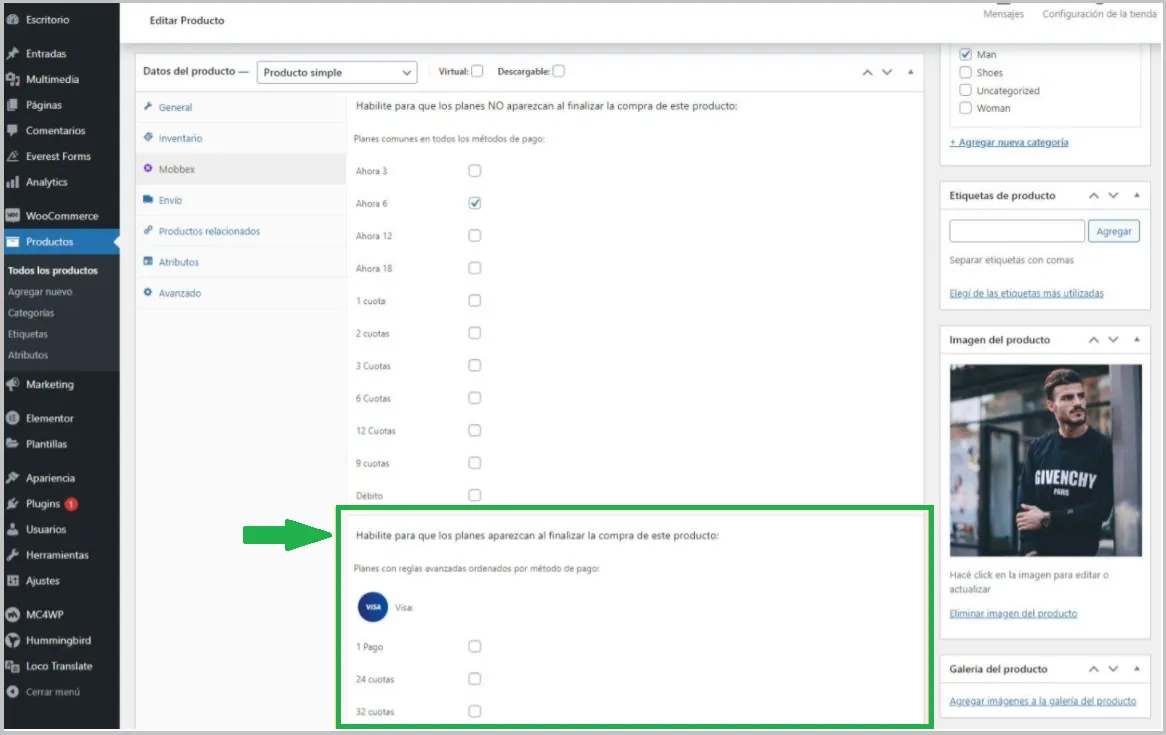Click the Plugins plug icon
Image resolution: width=1166 pixels, height=735 pixels.
tap(12, 504)
